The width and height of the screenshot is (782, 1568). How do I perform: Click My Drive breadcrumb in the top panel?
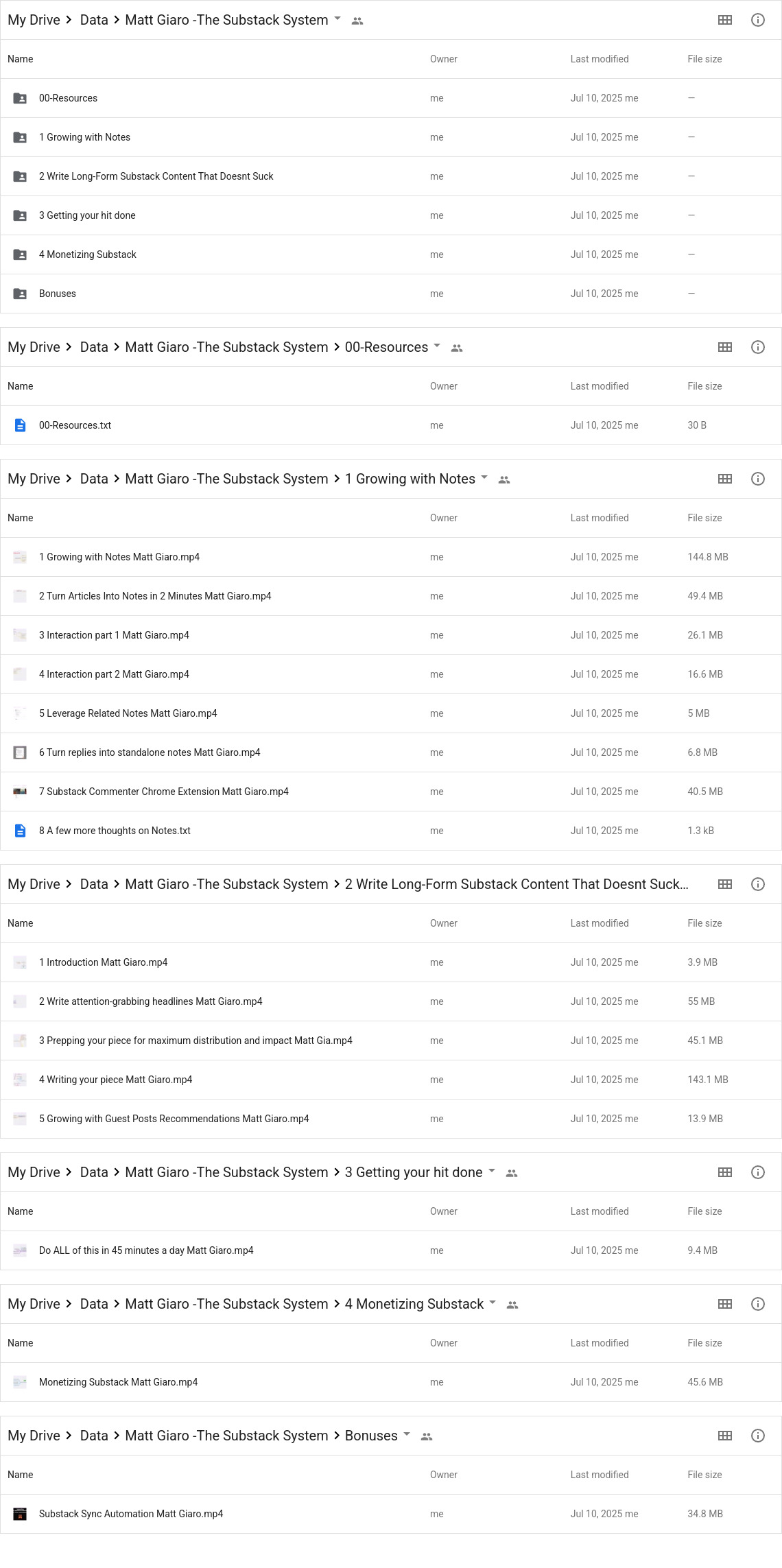34,20
